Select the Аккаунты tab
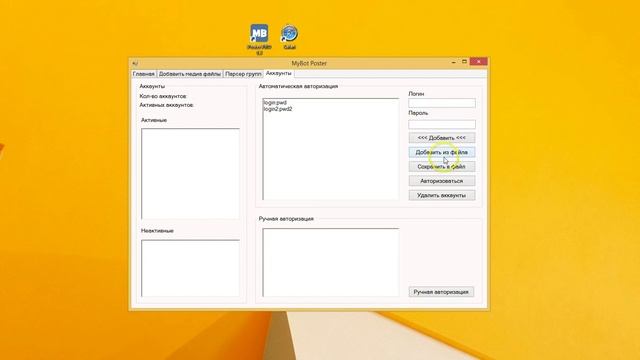Image resolution: width=640 pixels, height=360 pixels. coord(279,73)
